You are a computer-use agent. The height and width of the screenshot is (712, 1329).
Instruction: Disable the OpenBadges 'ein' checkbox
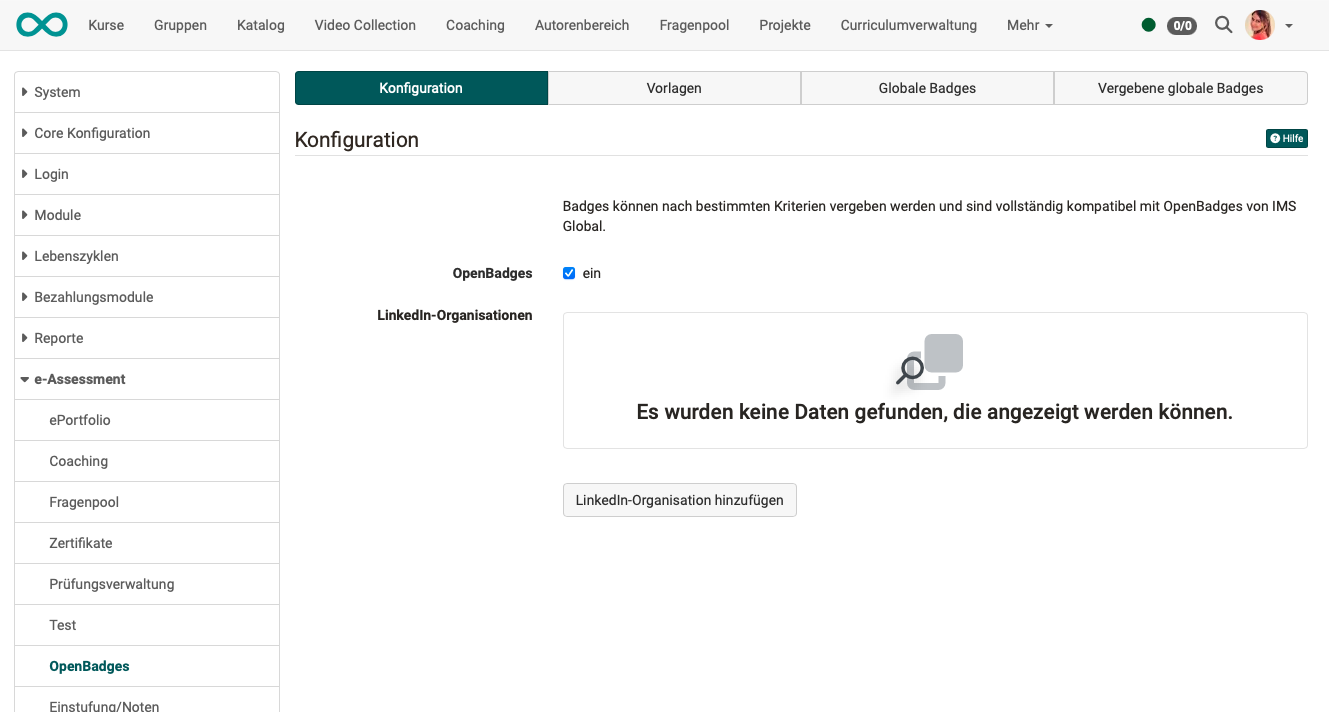(x=569, y=273)
